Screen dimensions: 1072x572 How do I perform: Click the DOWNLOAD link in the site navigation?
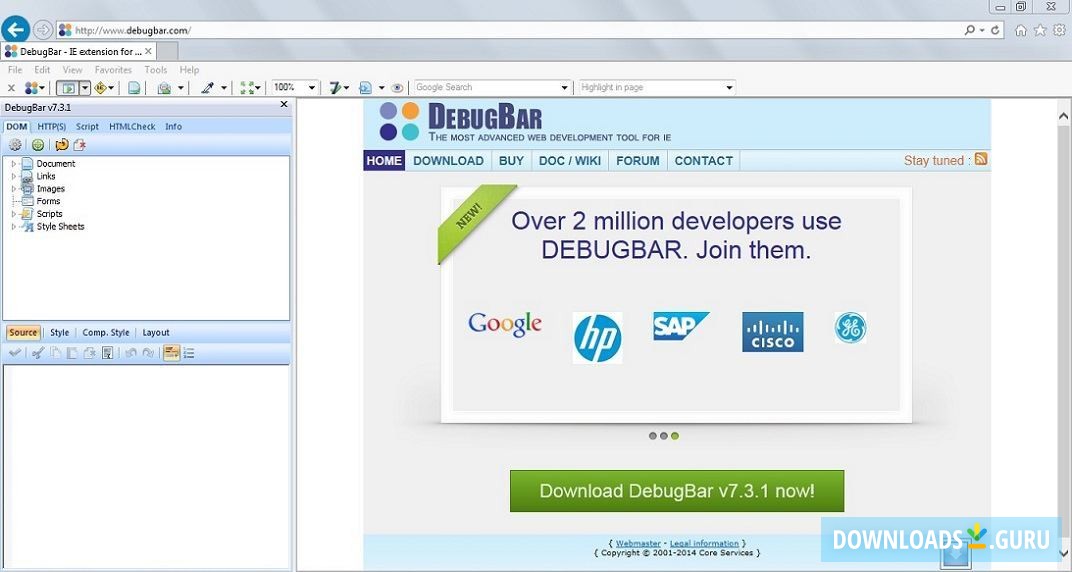coord(448,161)
